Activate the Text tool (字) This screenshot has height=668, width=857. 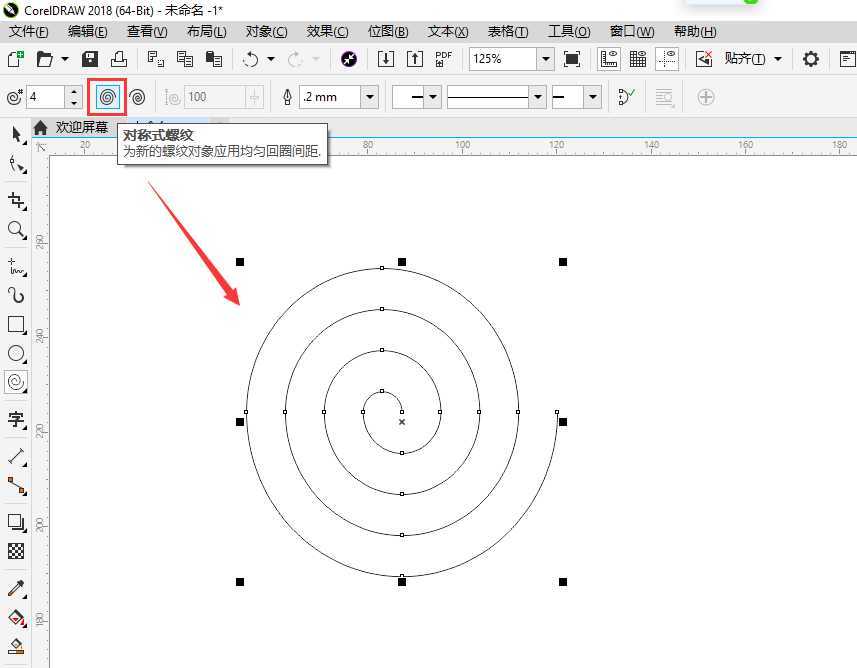click(16, 419)
